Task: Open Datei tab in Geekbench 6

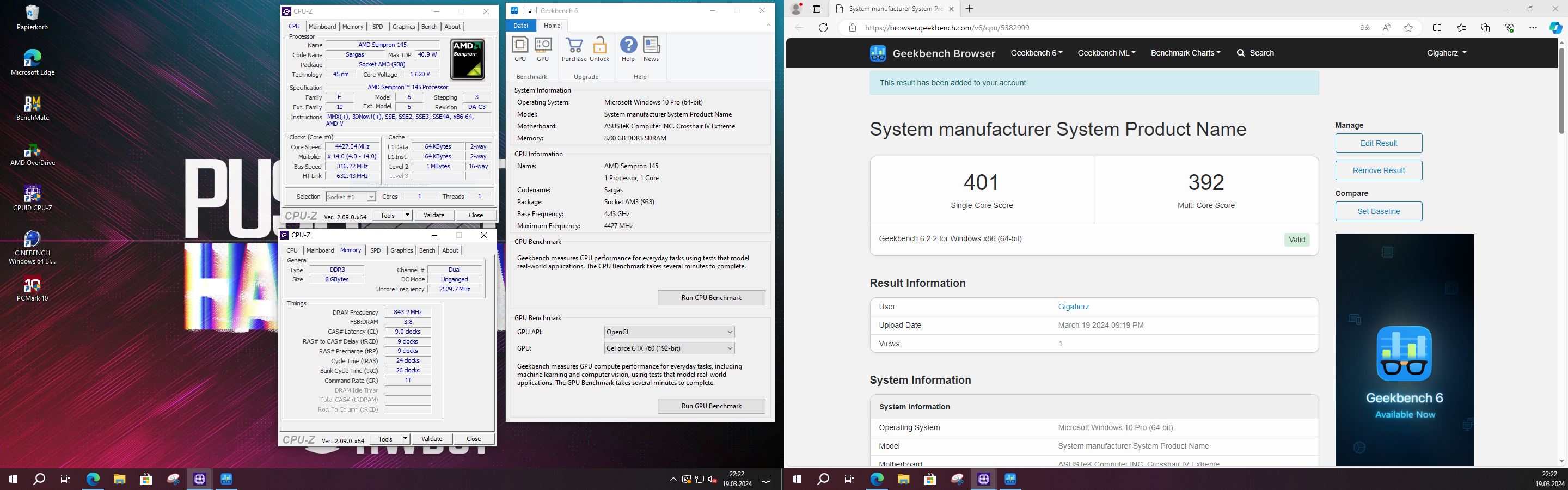Action: (x=521, y=26)
